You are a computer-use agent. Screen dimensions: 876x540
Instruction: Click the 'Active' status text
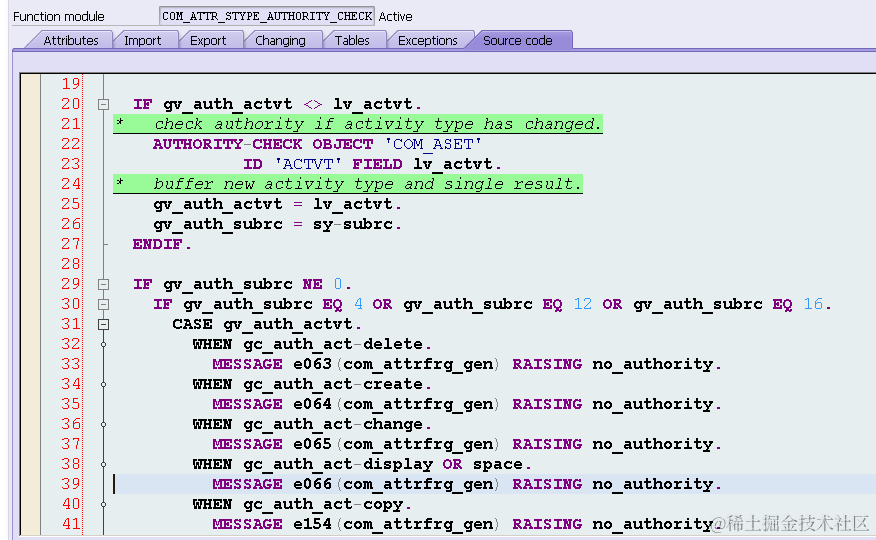396,17
